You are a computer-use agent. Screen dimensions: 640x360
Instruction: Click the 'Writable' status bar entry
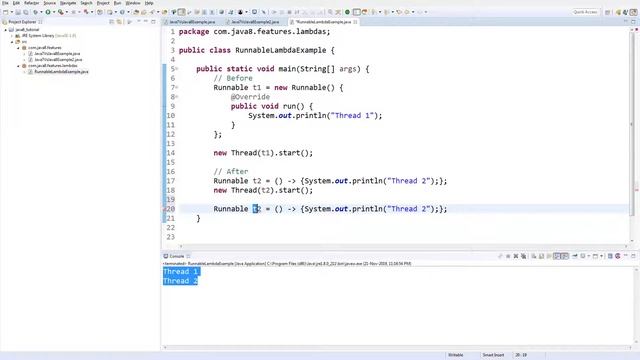[456, 355]
